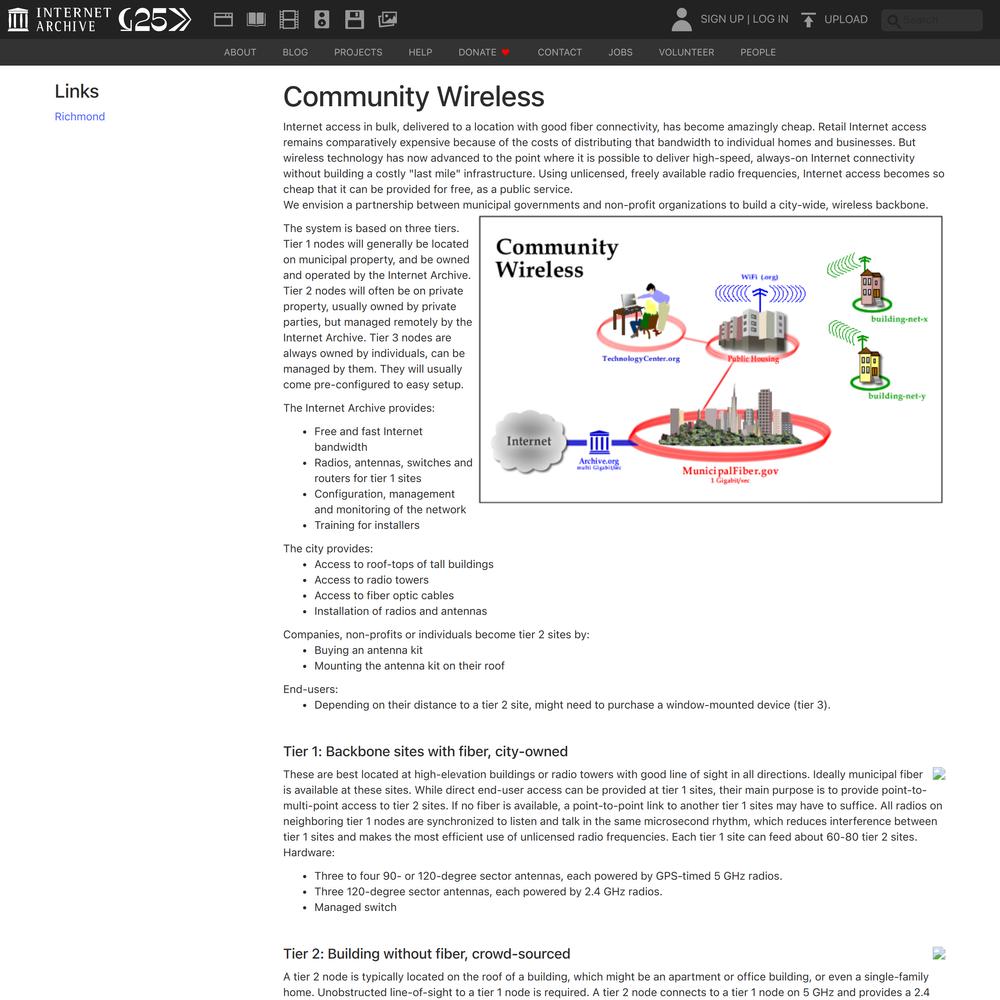Click 'Three 120-degree sector antennas' bullet
The width and height of the screenshot is (1000, 1000).
(488, 892)
